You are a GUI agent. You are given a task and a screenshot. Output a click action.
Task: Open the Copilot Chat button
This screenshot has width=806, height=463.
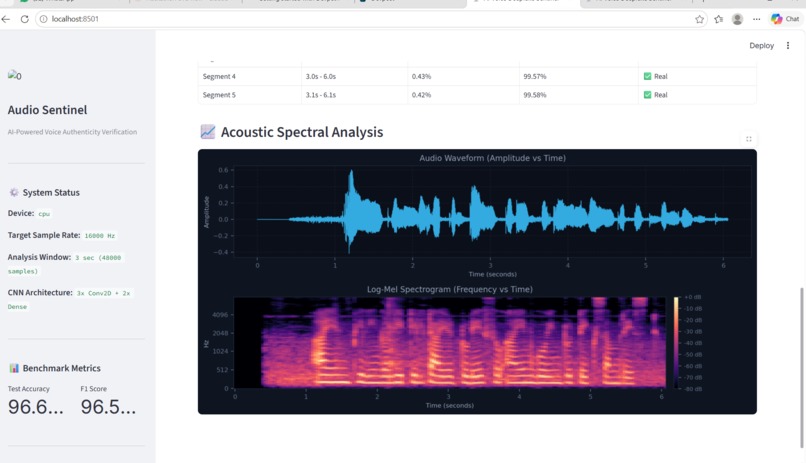tap(785, 19)
